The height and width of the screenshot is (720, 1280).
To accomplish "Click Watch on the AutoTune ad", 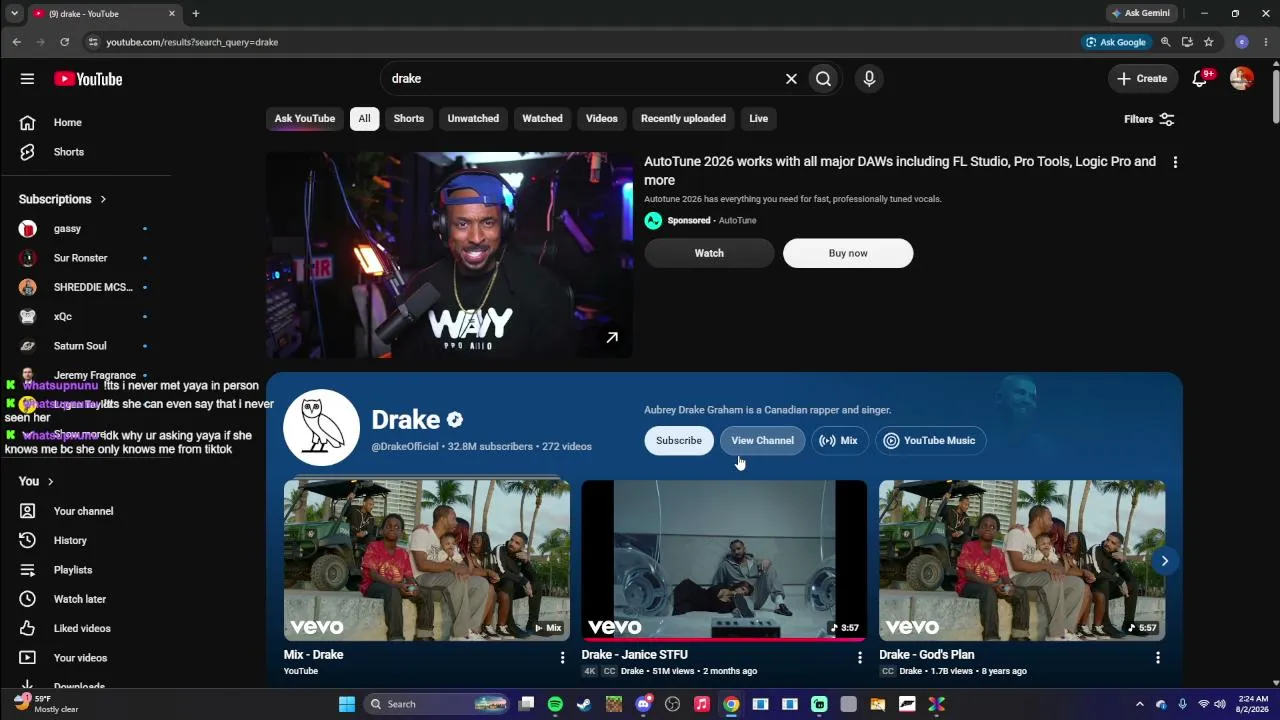I will 709,254.
